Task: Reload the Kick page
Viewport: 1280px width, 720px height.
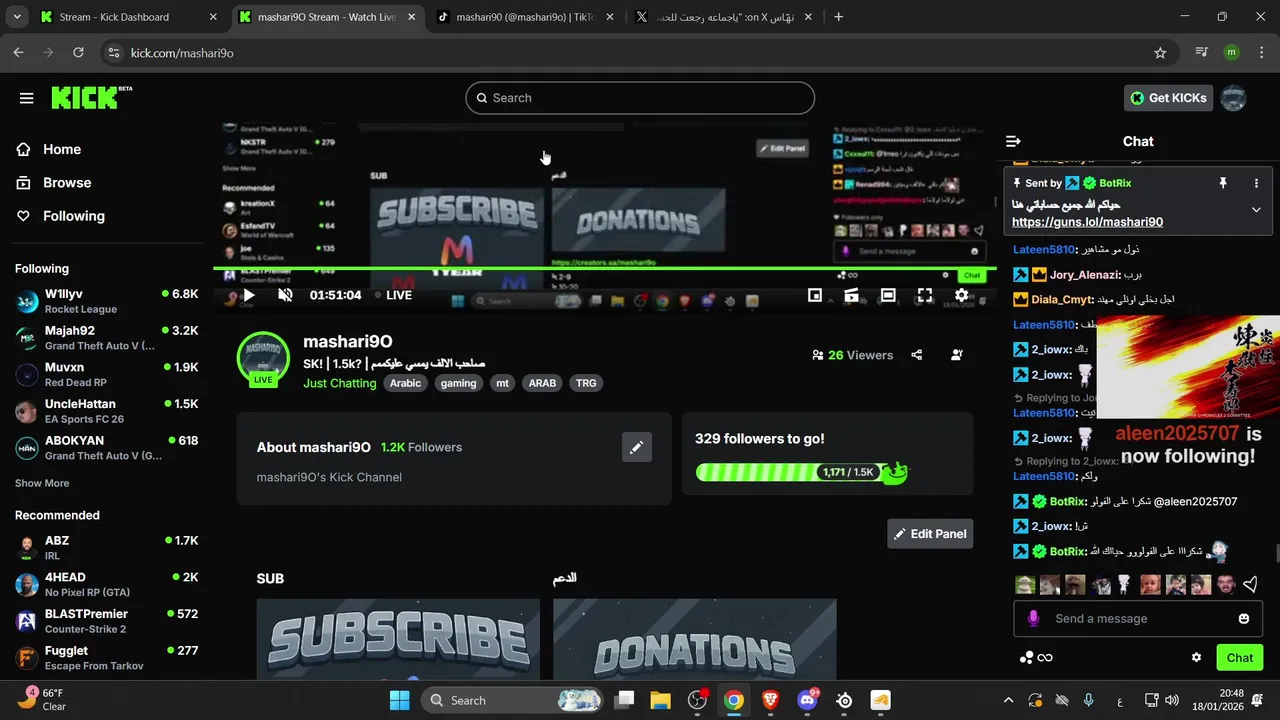Action: click(78, 53)
